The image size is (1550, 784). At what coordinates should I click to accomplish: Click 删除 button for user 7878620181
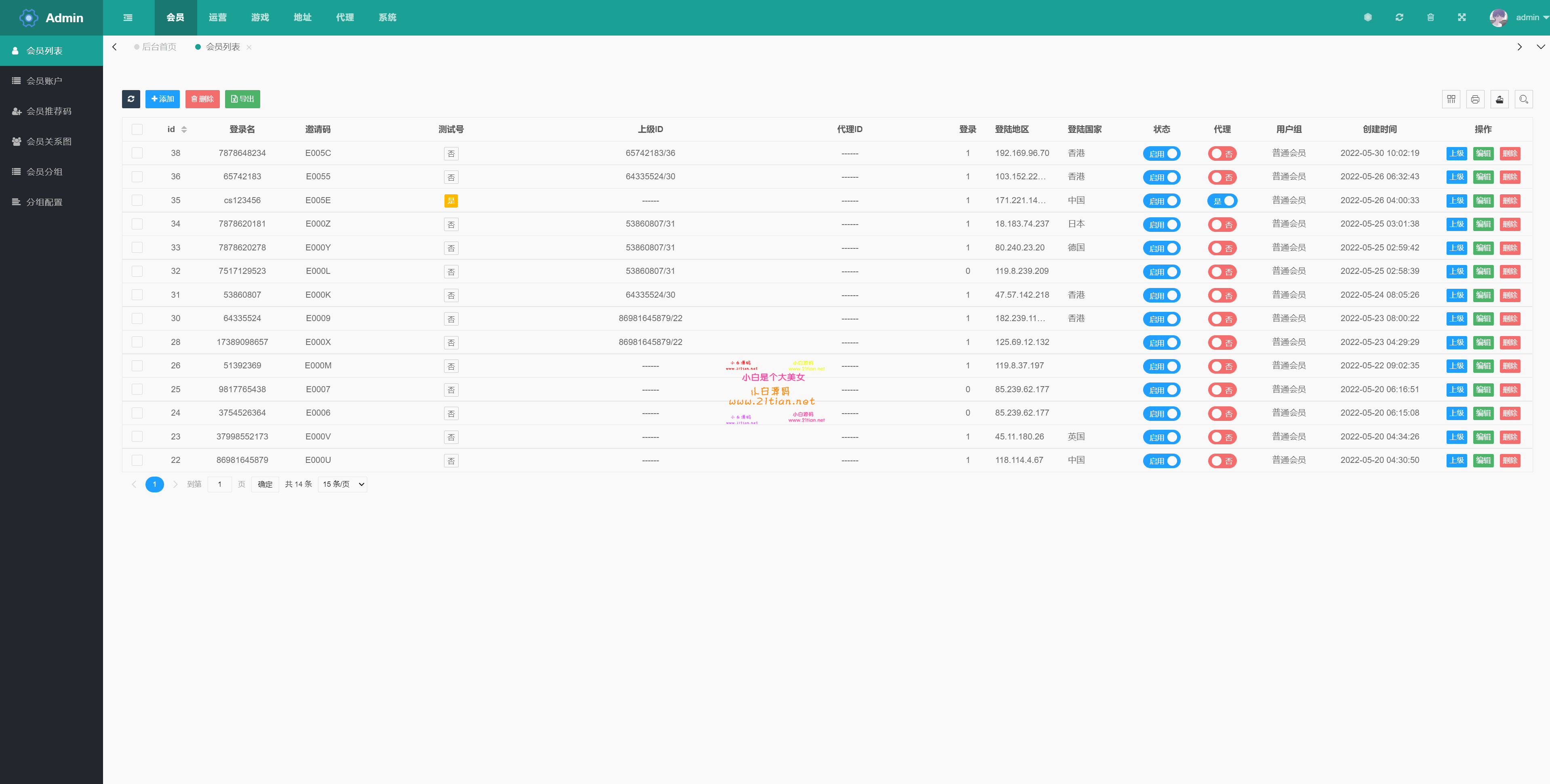click(1510, 225)
